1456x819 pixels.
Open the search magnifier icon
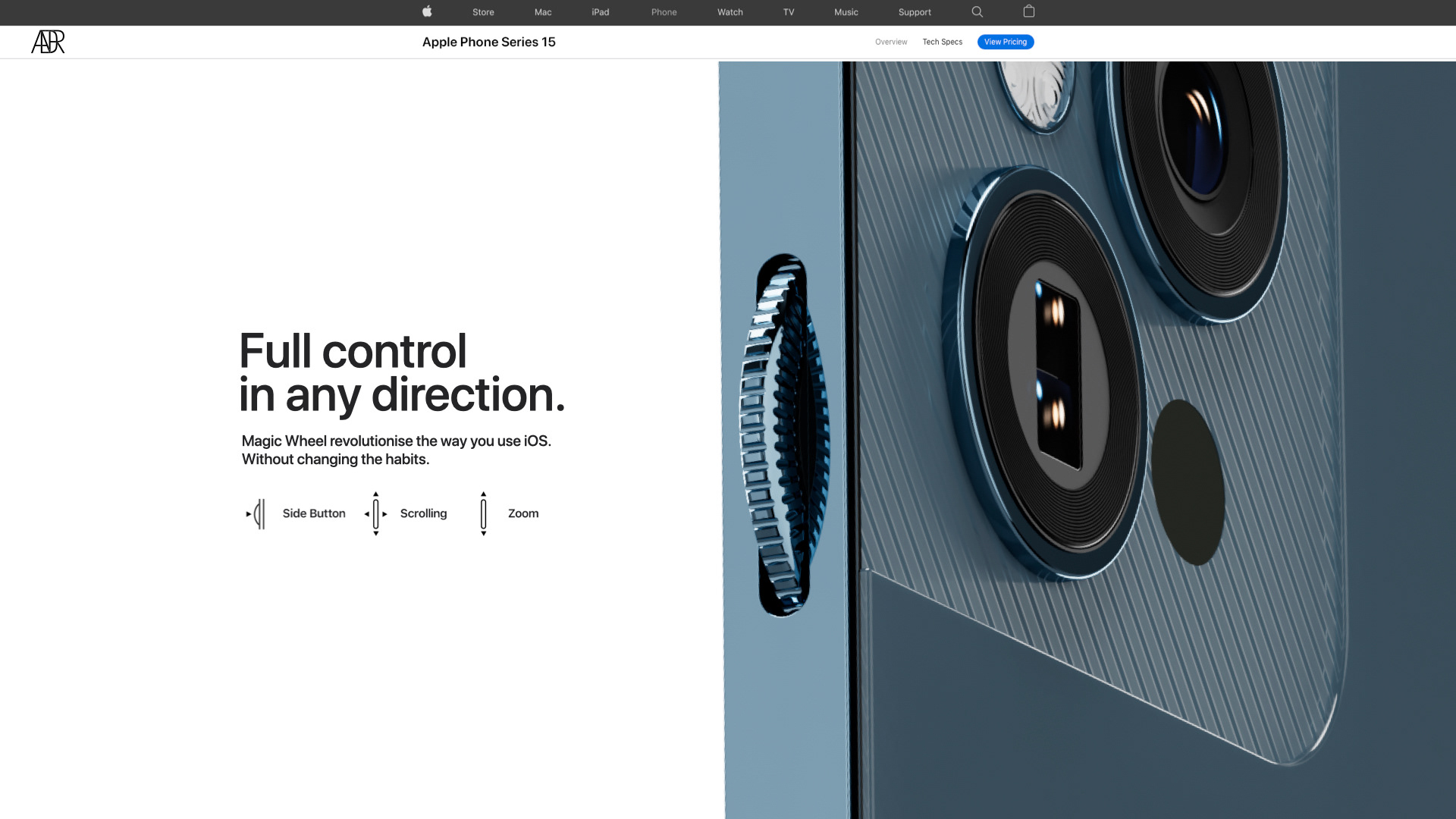977,11
